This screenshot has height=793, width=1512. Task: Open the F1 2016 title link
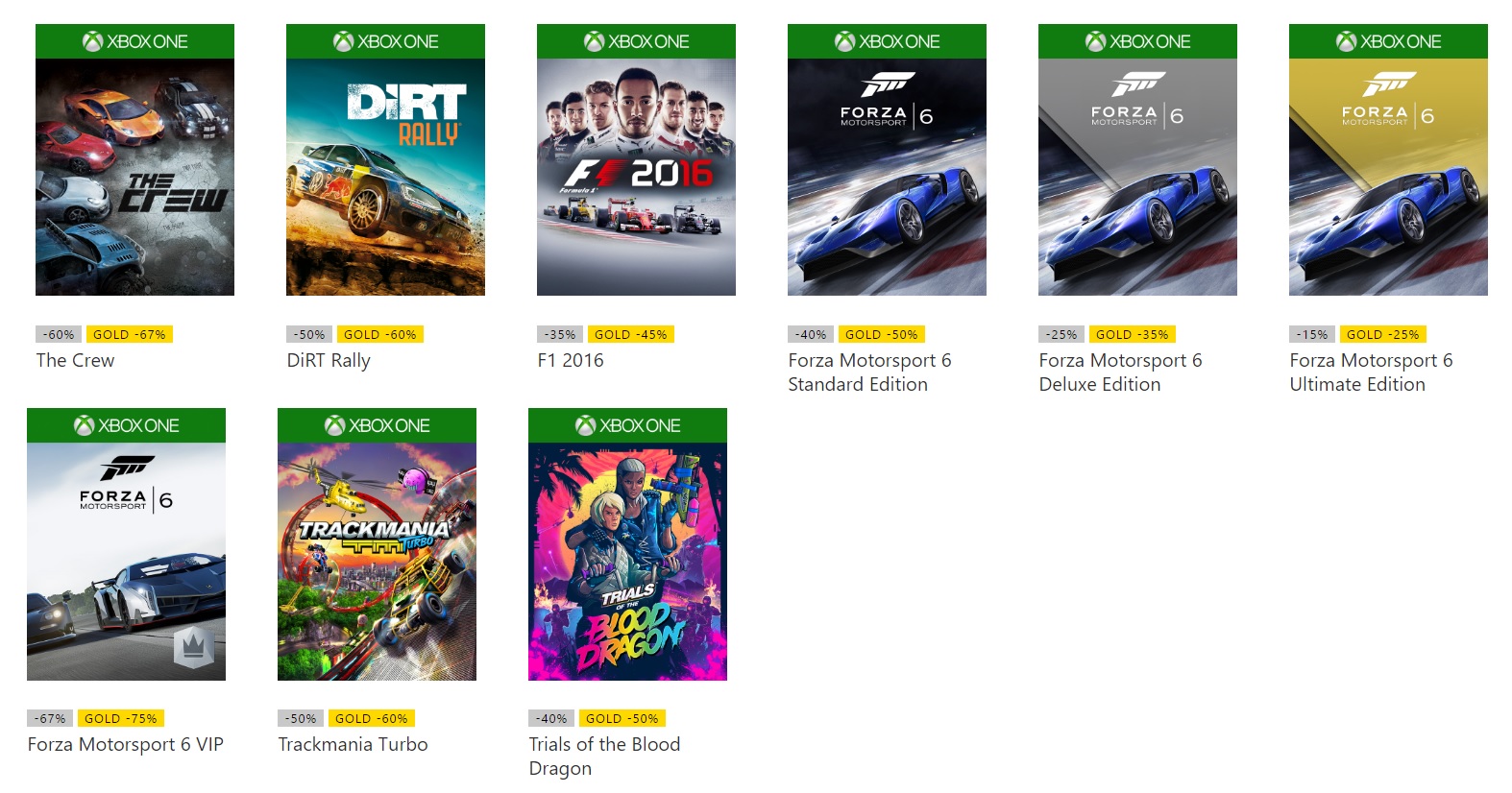pyautogui.click(x=571, y=360)
